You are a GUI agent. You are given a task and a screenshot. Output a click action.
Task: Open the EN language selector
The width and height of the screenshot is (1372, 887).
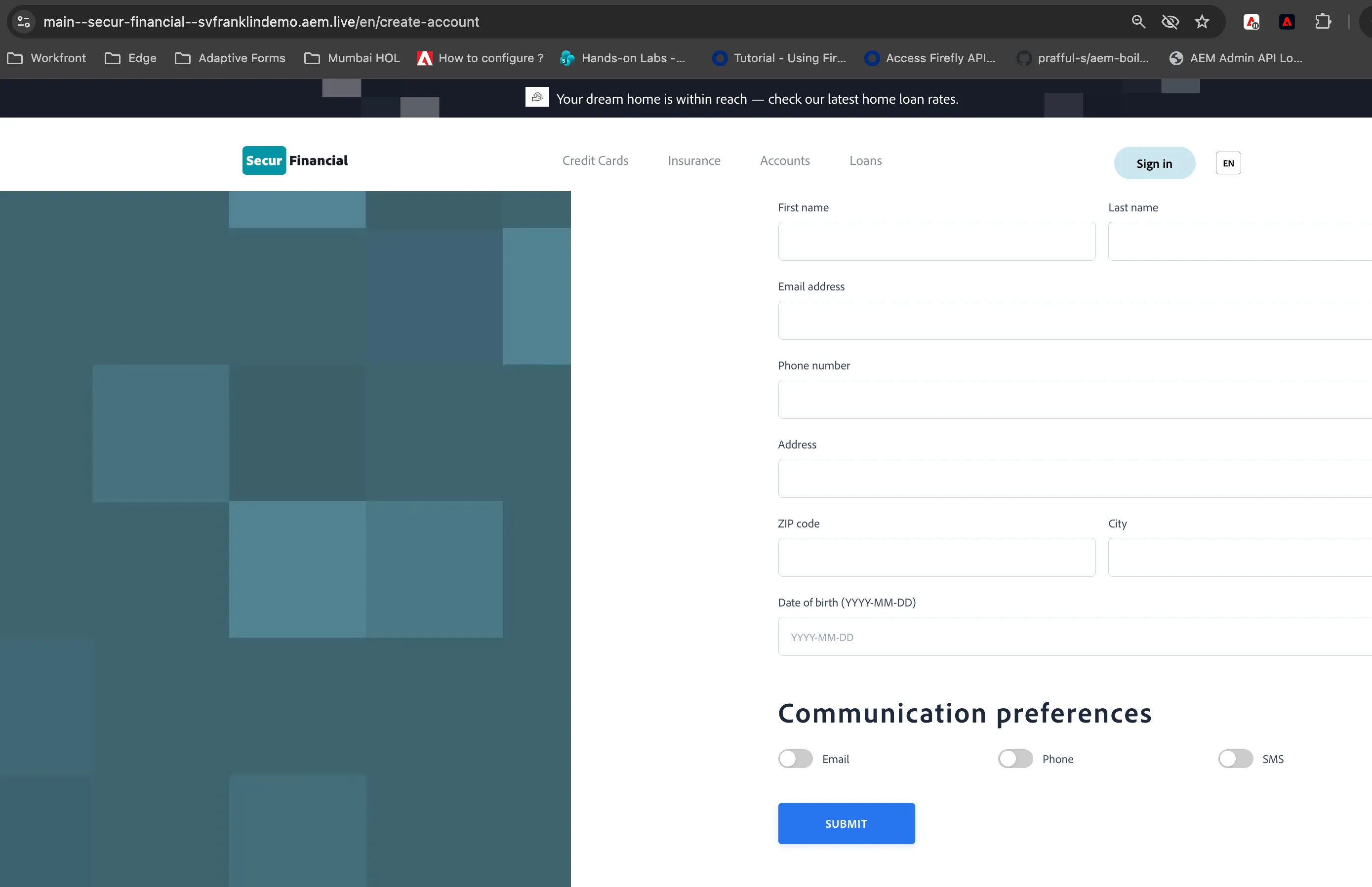click(x=1228, y=163)
